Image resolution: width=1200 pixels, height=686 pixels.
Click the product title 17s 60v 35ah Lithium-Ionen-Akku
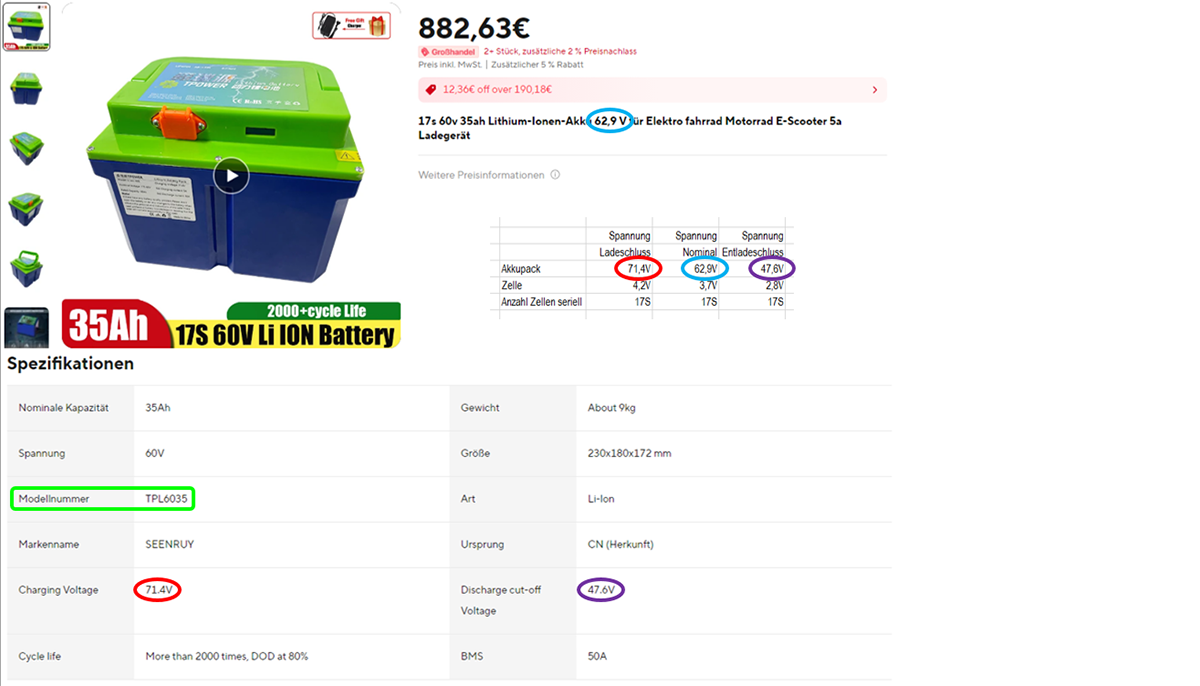[501, 122]
